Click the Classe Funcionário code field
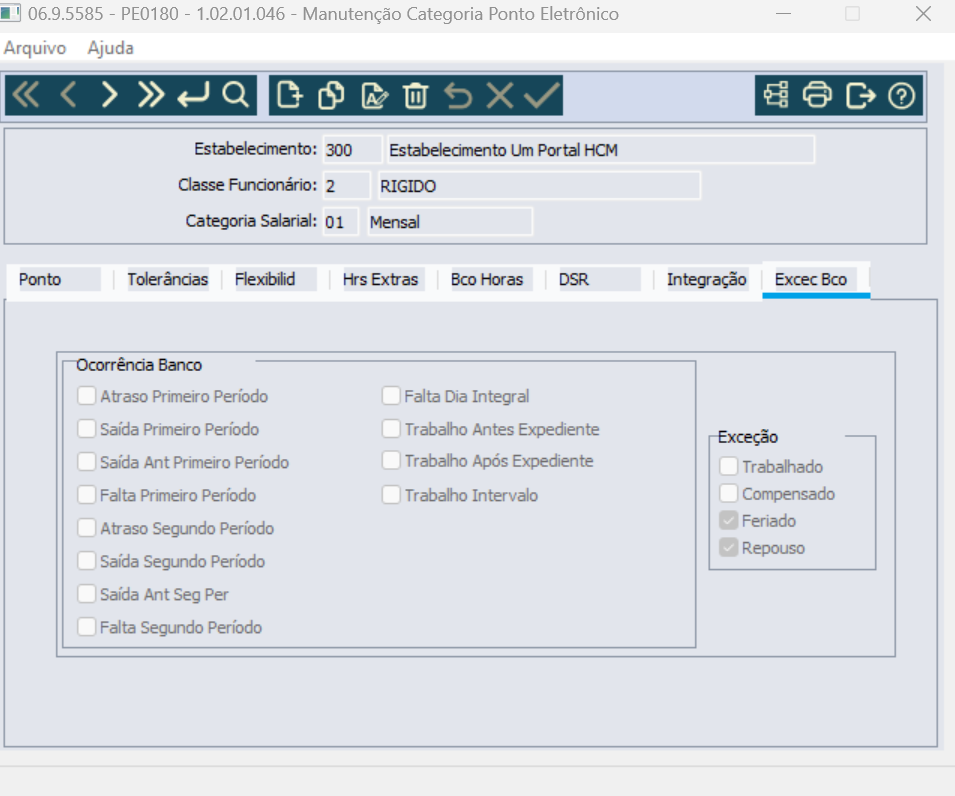Screen dimensions: 955x796 tap(346, 186)
